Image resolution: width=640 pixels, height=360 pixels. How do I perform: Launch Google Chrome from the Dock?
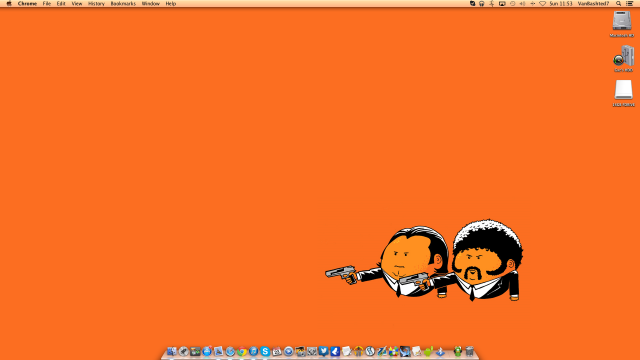tap(242, 351)
